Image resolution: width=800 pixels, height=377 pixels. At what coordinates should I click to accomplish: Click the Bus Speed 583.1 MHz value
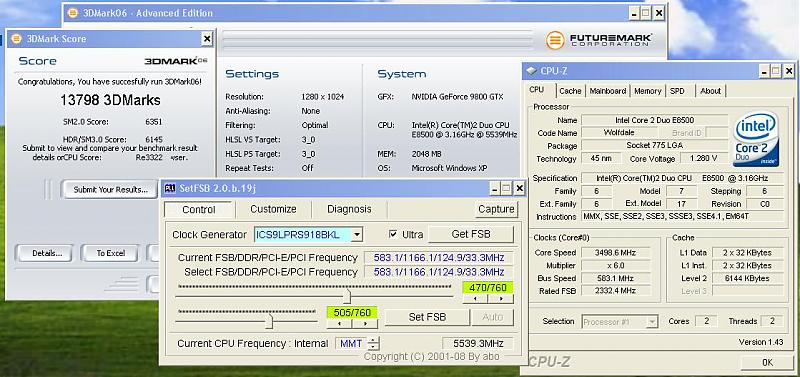[616, 278]
